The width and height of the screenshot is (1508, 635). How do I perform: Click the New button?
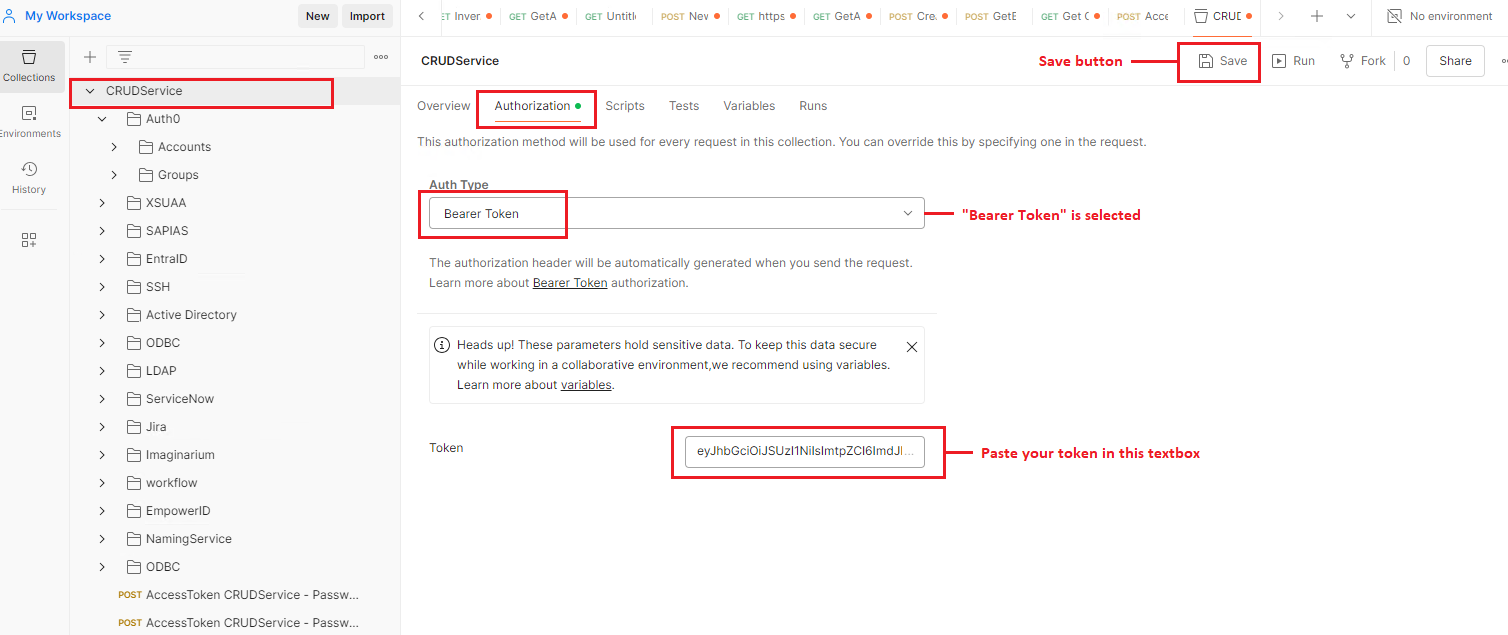pyautogui.click(x=318, y=16)
